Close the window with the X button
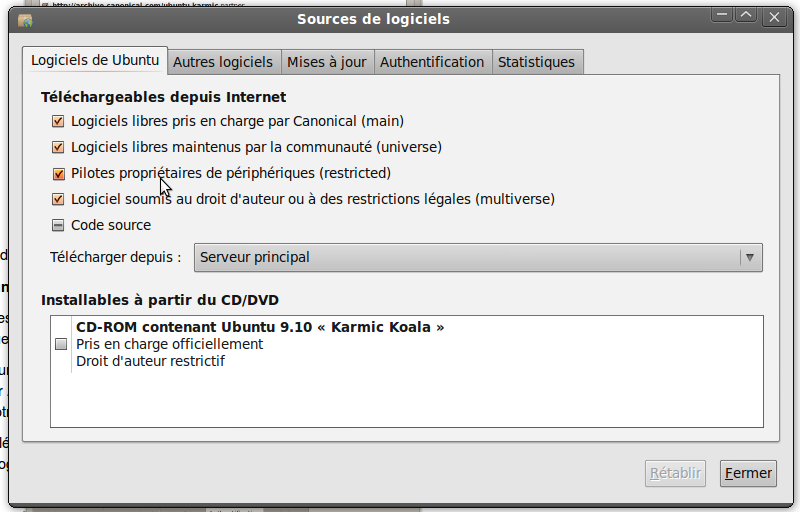 tap(774, 17)
